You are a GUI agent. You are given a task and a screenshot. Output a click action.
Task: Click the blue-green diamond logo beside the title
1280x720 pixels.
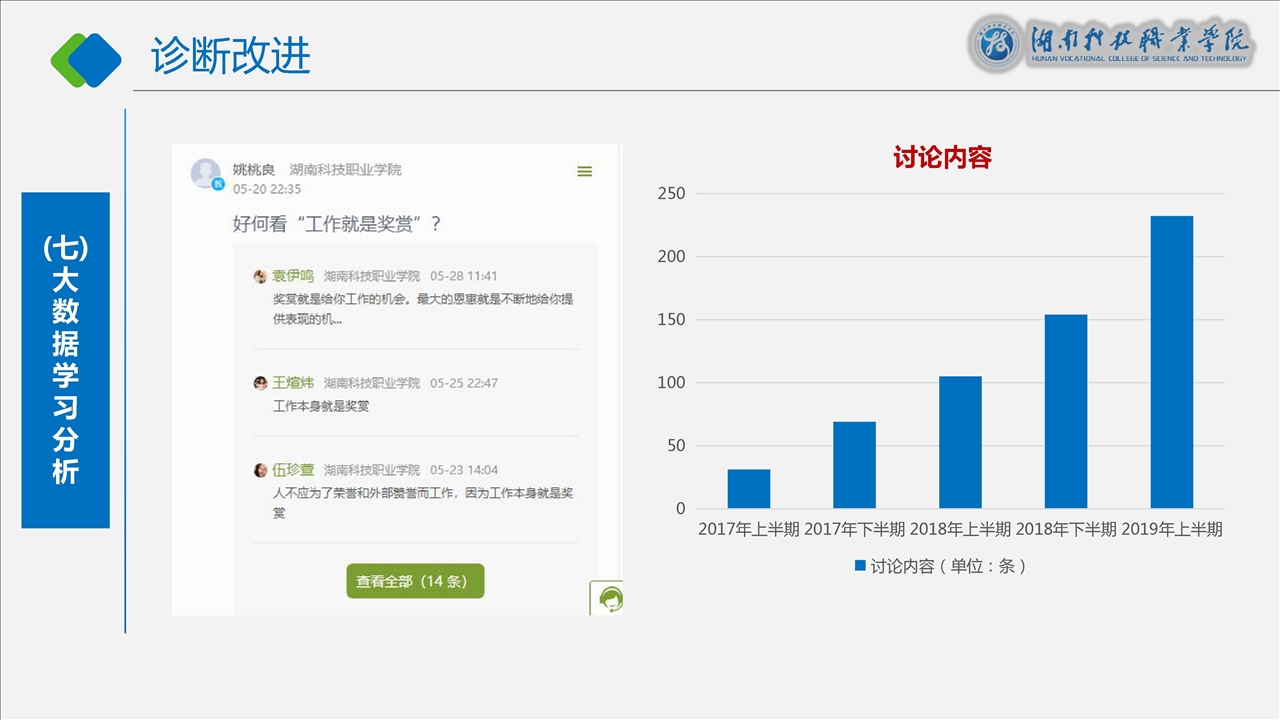pos(86,59)
